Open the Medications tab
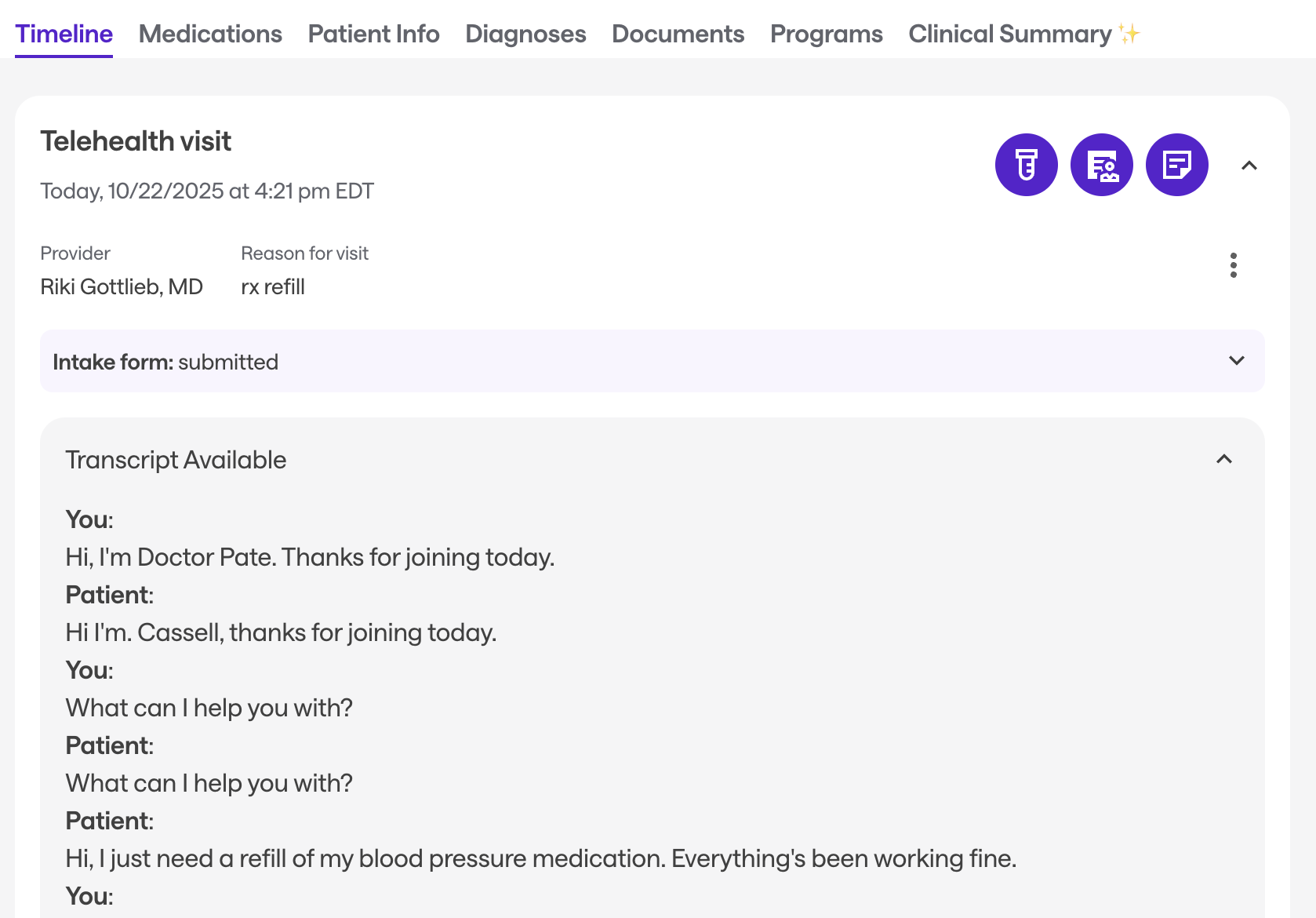 (210, 34)
